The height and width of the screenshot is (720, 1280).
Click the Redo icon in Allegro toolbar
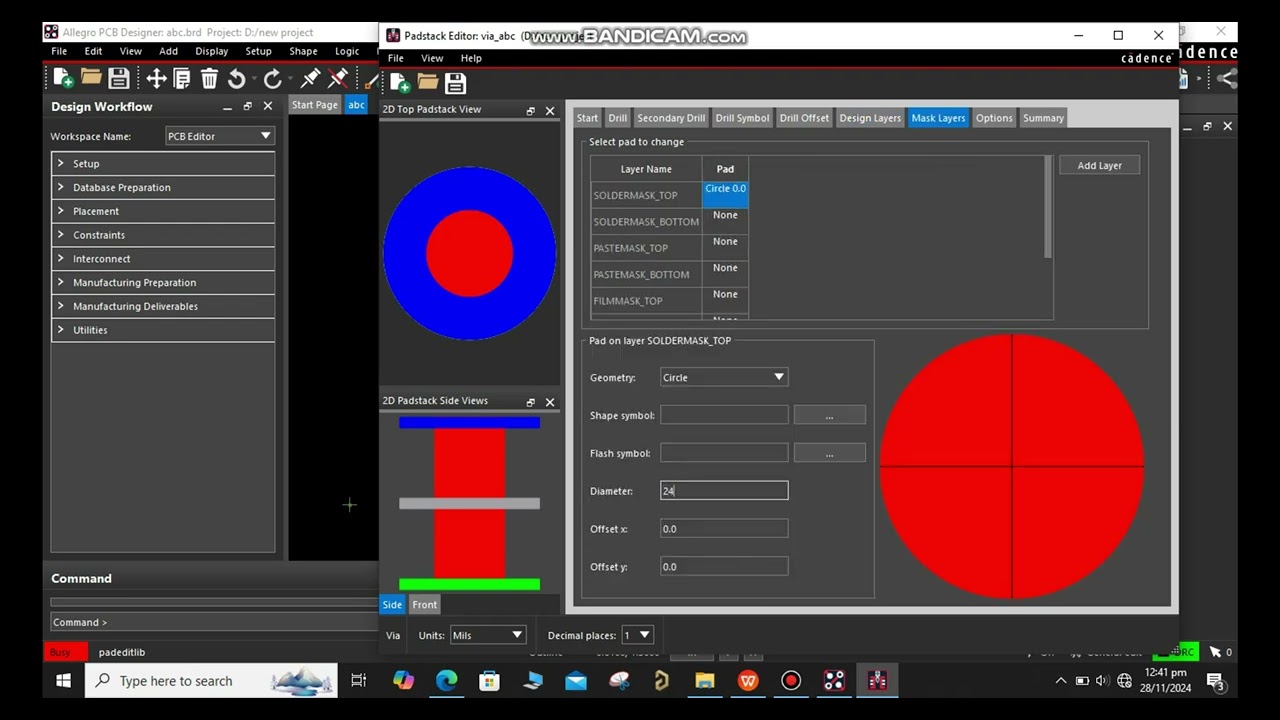(x=271, y=78)
